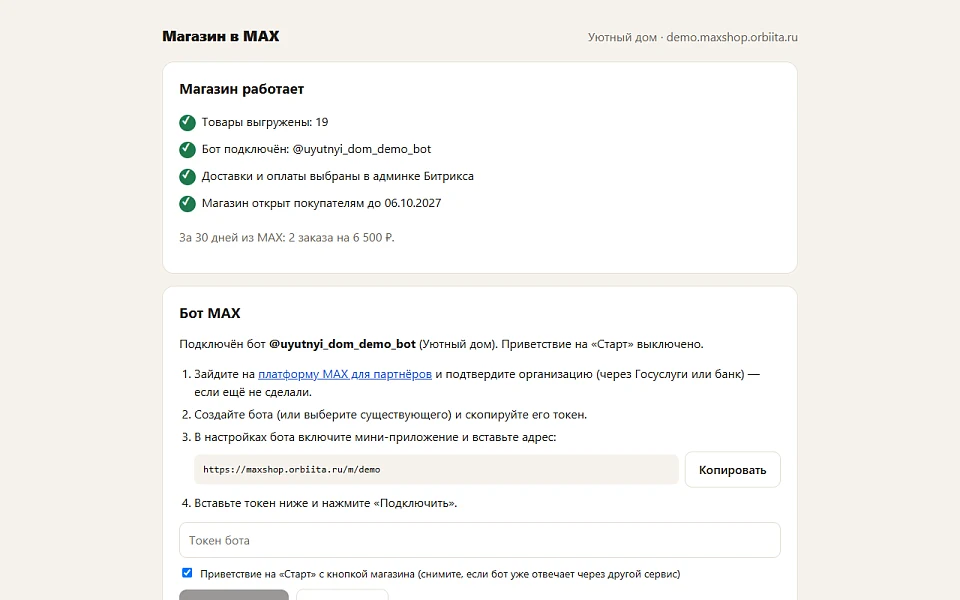Click the "Бот подключён: @uyutnyi_dom_demo_bot" line
The height and width of the screenshot is (600, 960).
pos(316,149)
